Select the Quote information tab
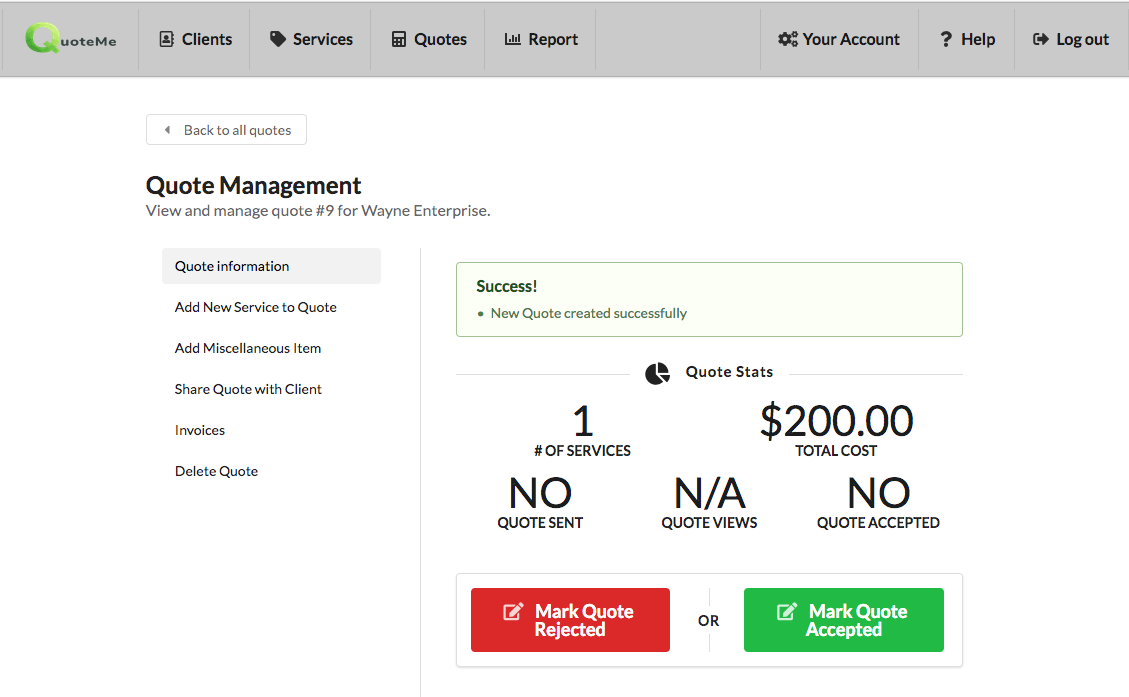This screenshot has height=697, width=1129. [x=271, y=266]
